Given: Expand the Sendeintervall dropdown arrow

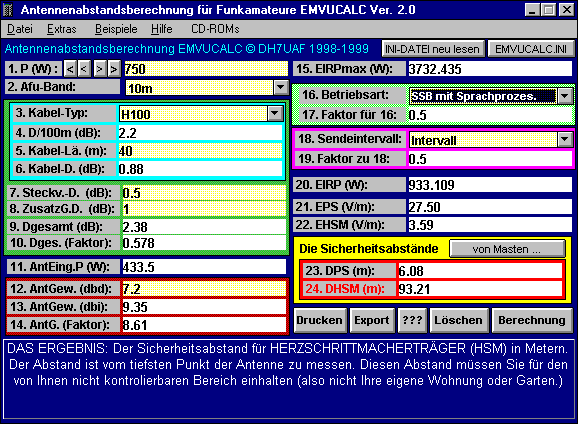Looking at the screenshot, I should [565, 140].
